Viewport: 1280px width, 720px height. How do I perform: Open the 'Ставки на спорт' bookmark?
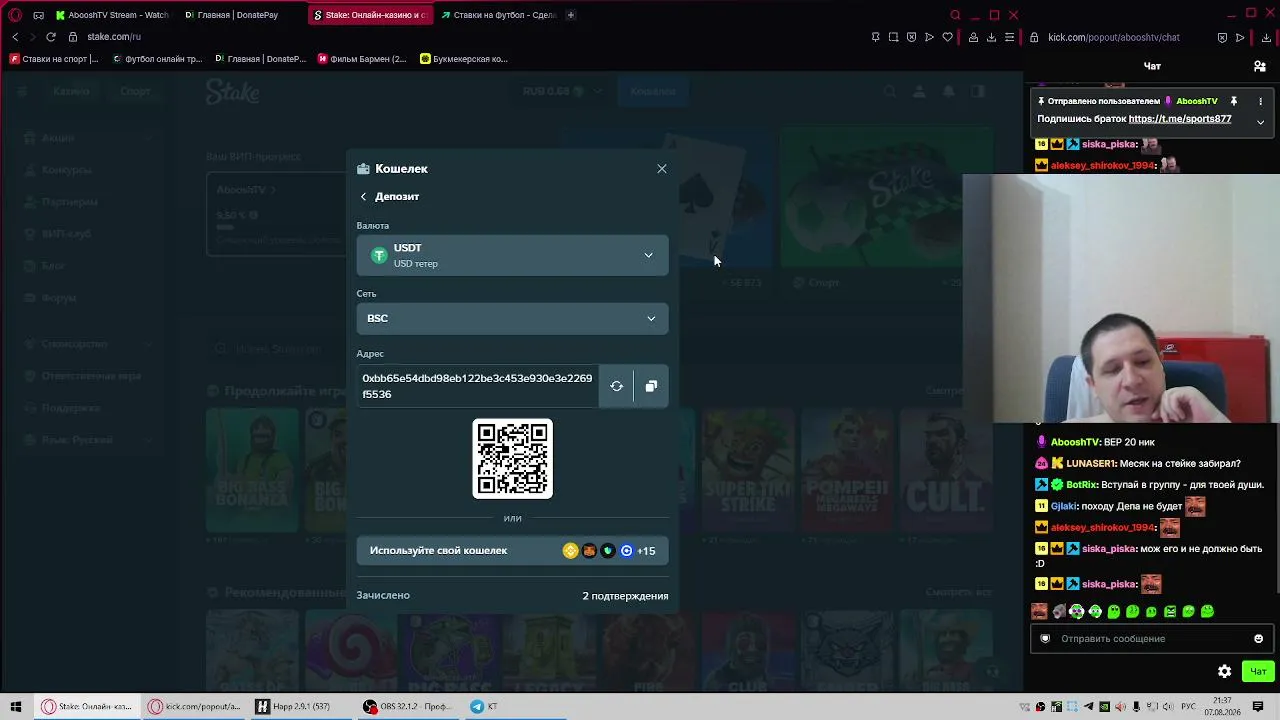click(55, 59)
